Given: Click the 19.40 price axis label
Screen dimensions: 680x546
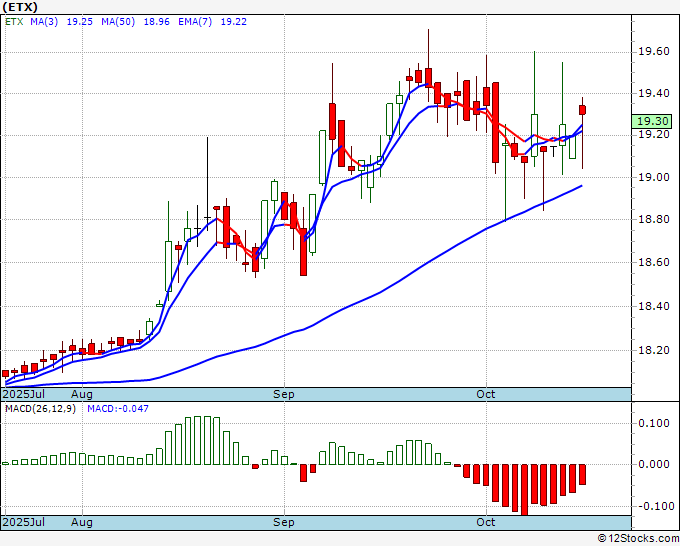Looking at the screenshot, I should pos(654,93).
